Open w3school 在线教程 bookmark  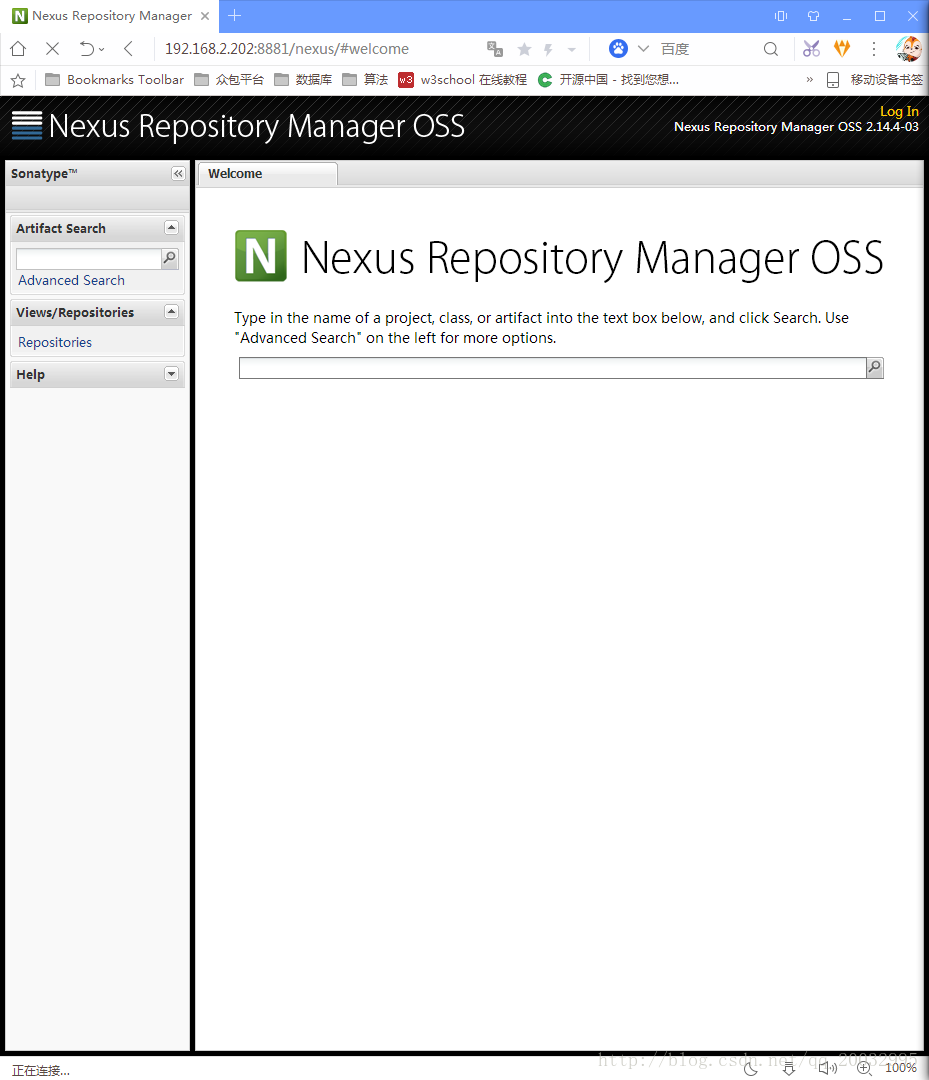point(463,80)
